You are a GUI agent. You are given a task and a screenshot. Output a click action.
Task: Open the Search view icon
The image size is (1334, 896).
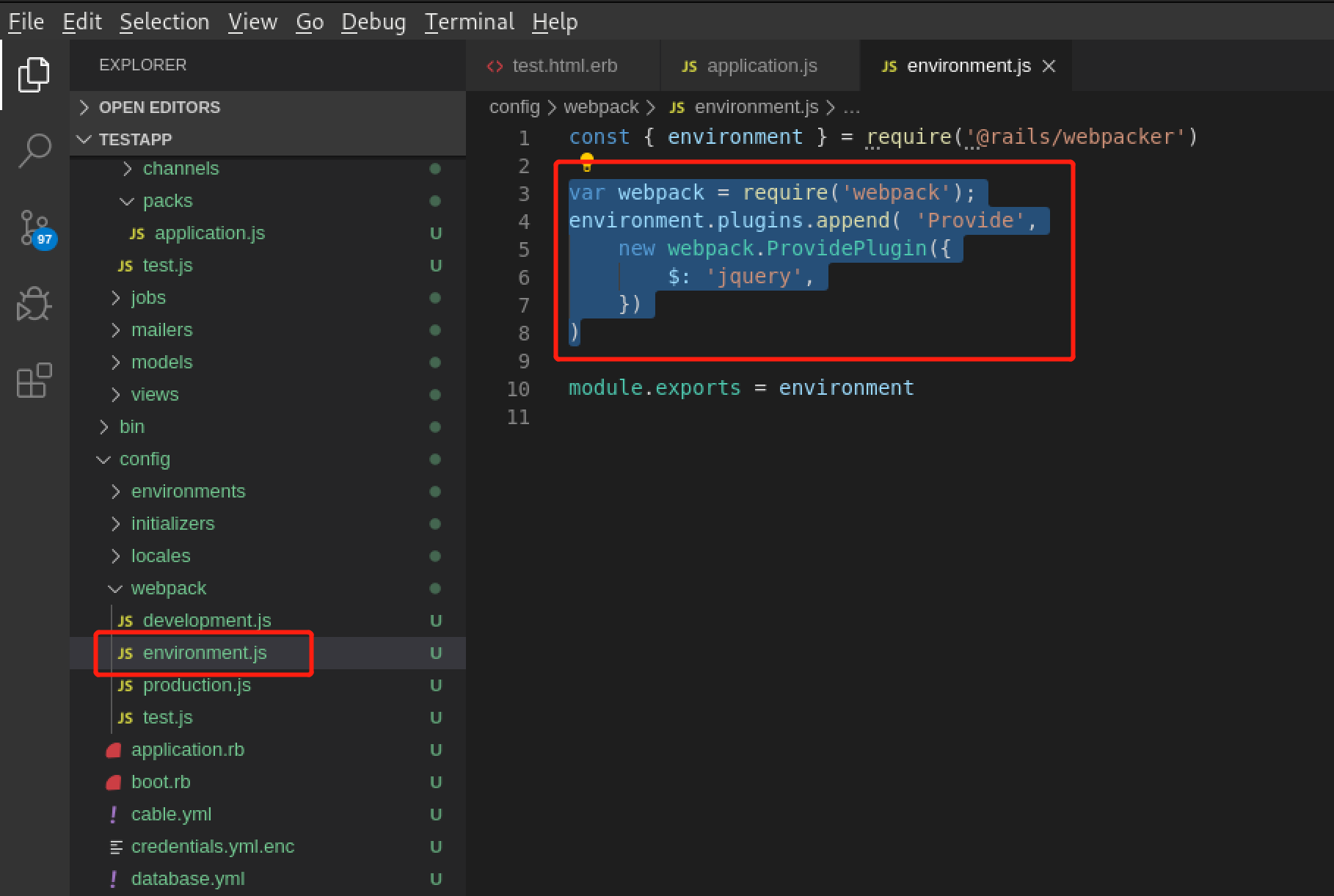[34, 151]
